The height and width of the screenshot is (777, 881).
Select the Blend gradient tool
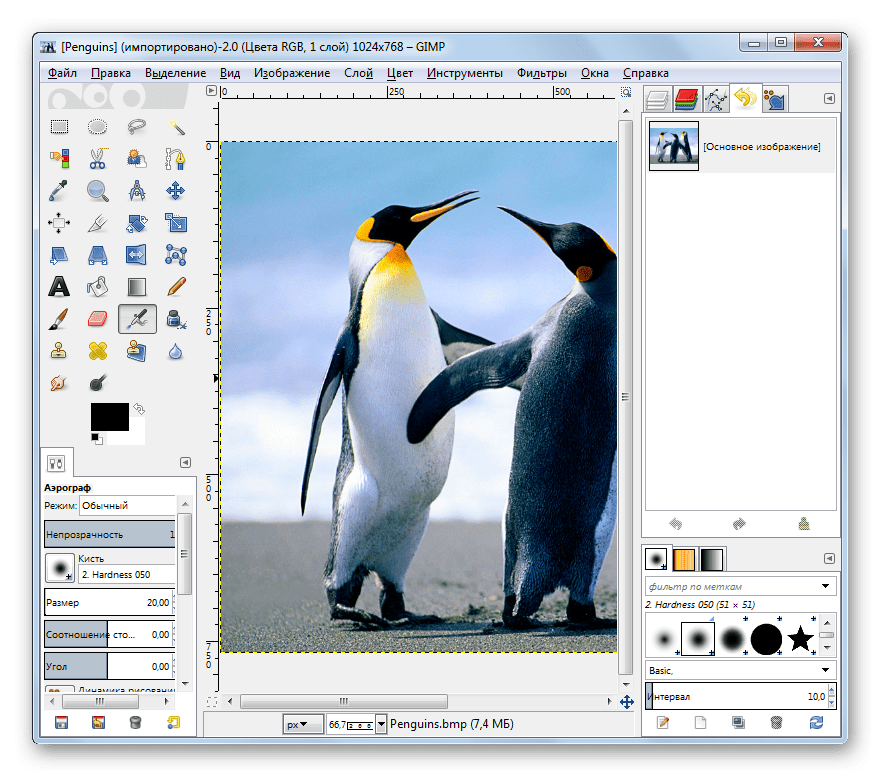click(x=137, y=287)
